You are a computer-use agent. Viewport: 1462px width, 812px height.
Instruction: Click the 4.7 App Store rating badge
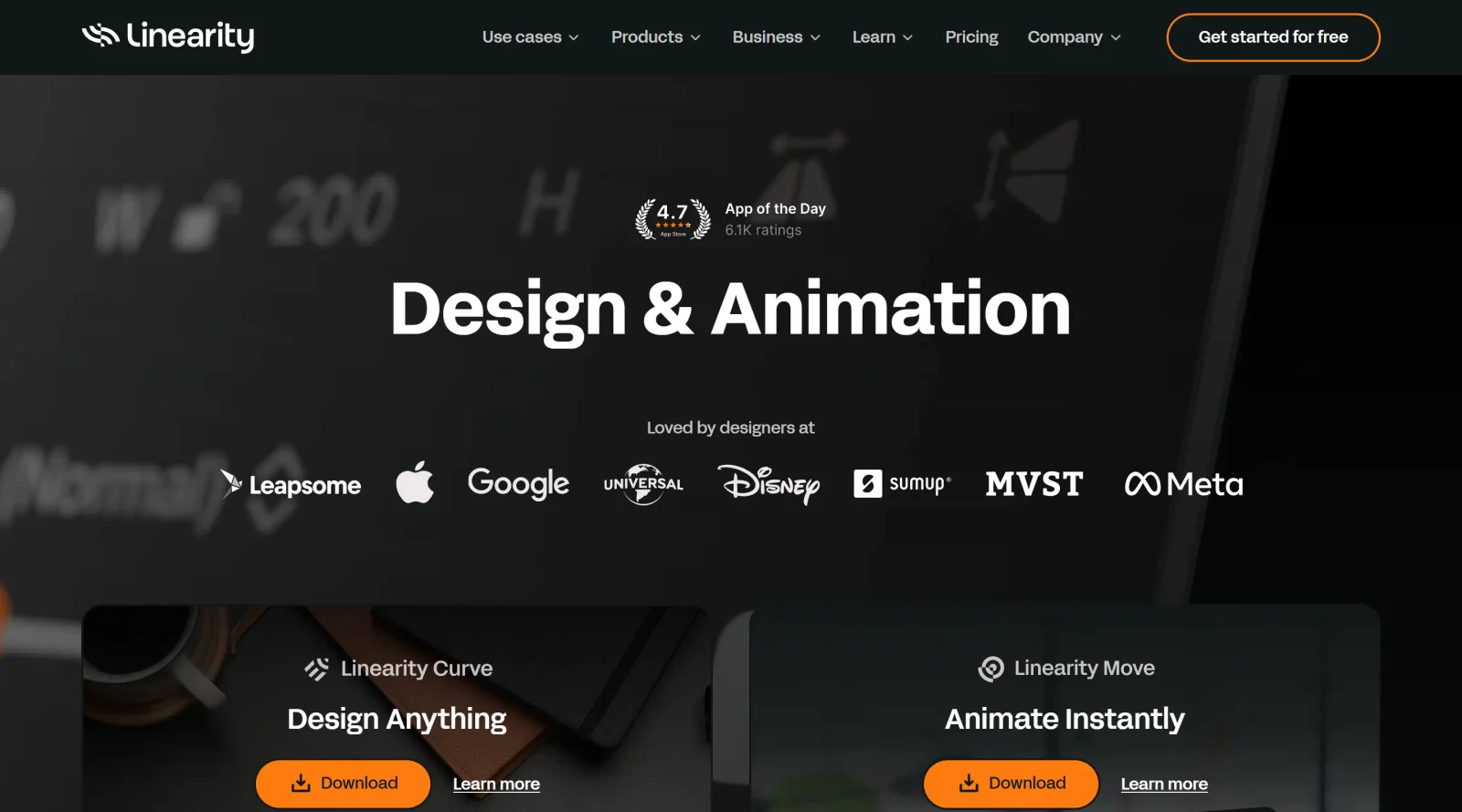click(x=673, y=219)
